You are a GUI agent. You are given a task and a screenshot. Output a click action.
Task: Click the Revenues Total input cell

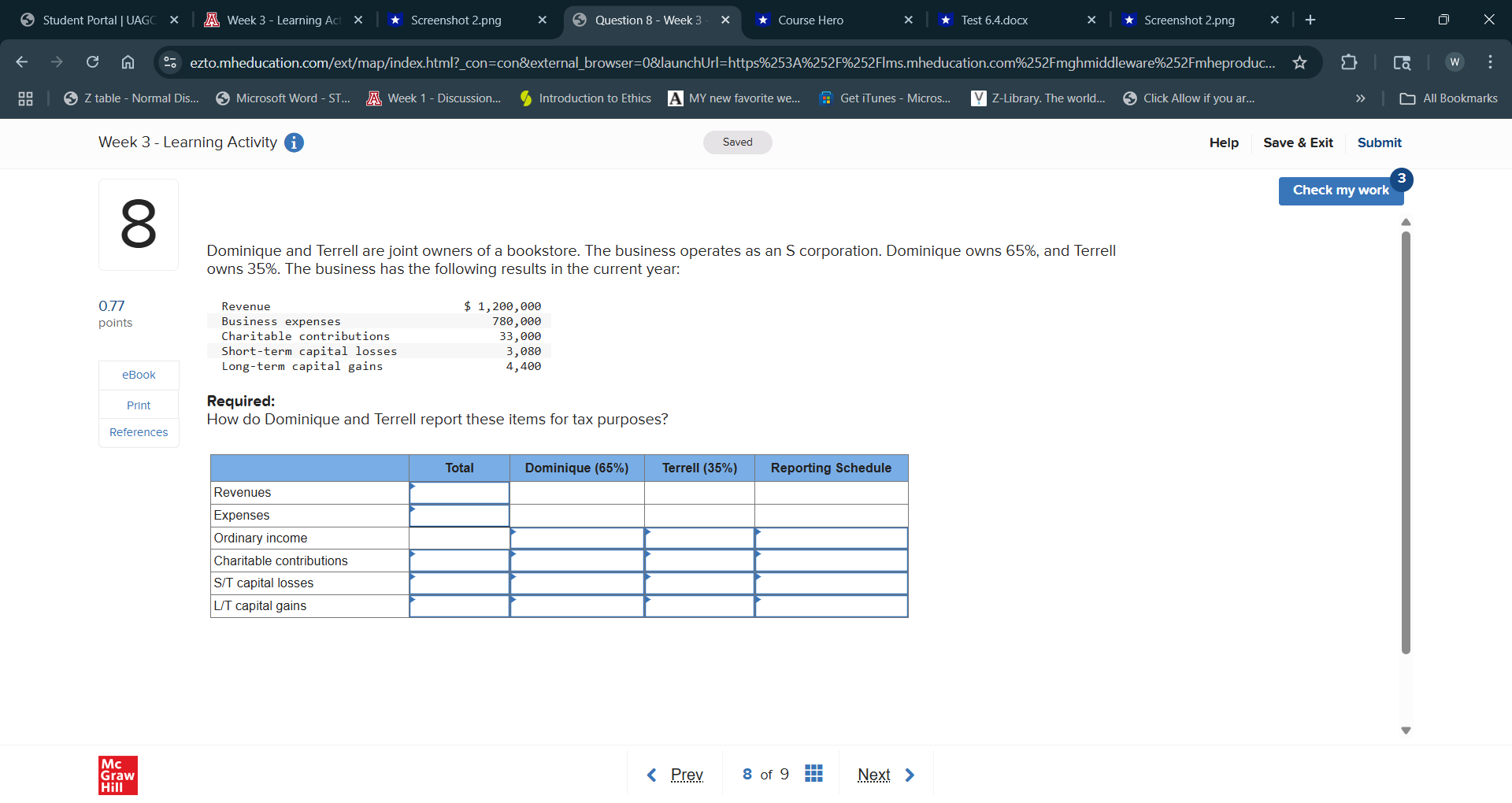point(459,492)
